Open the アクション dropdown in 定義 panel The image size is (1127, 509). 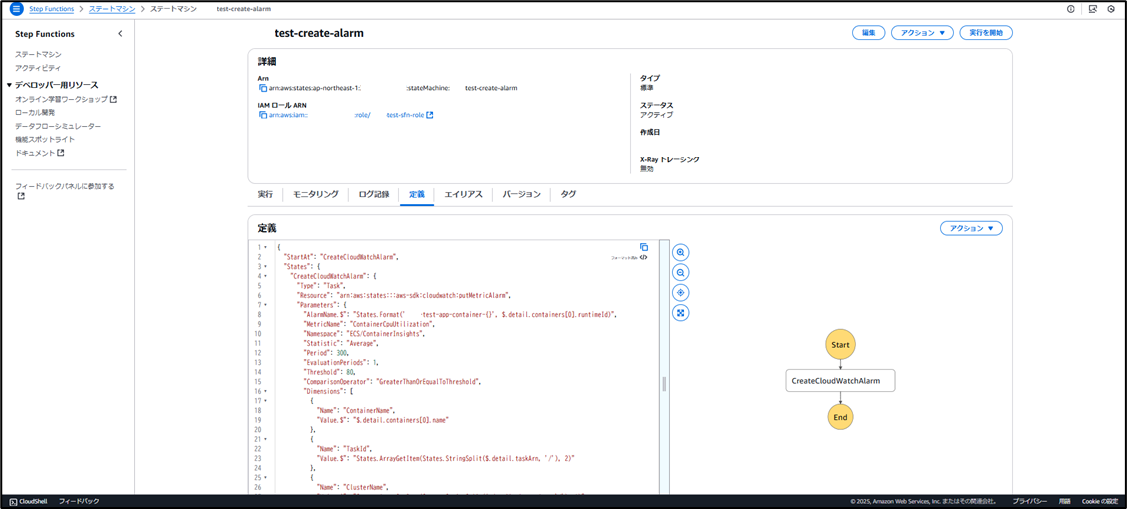[x=971, y=228]
